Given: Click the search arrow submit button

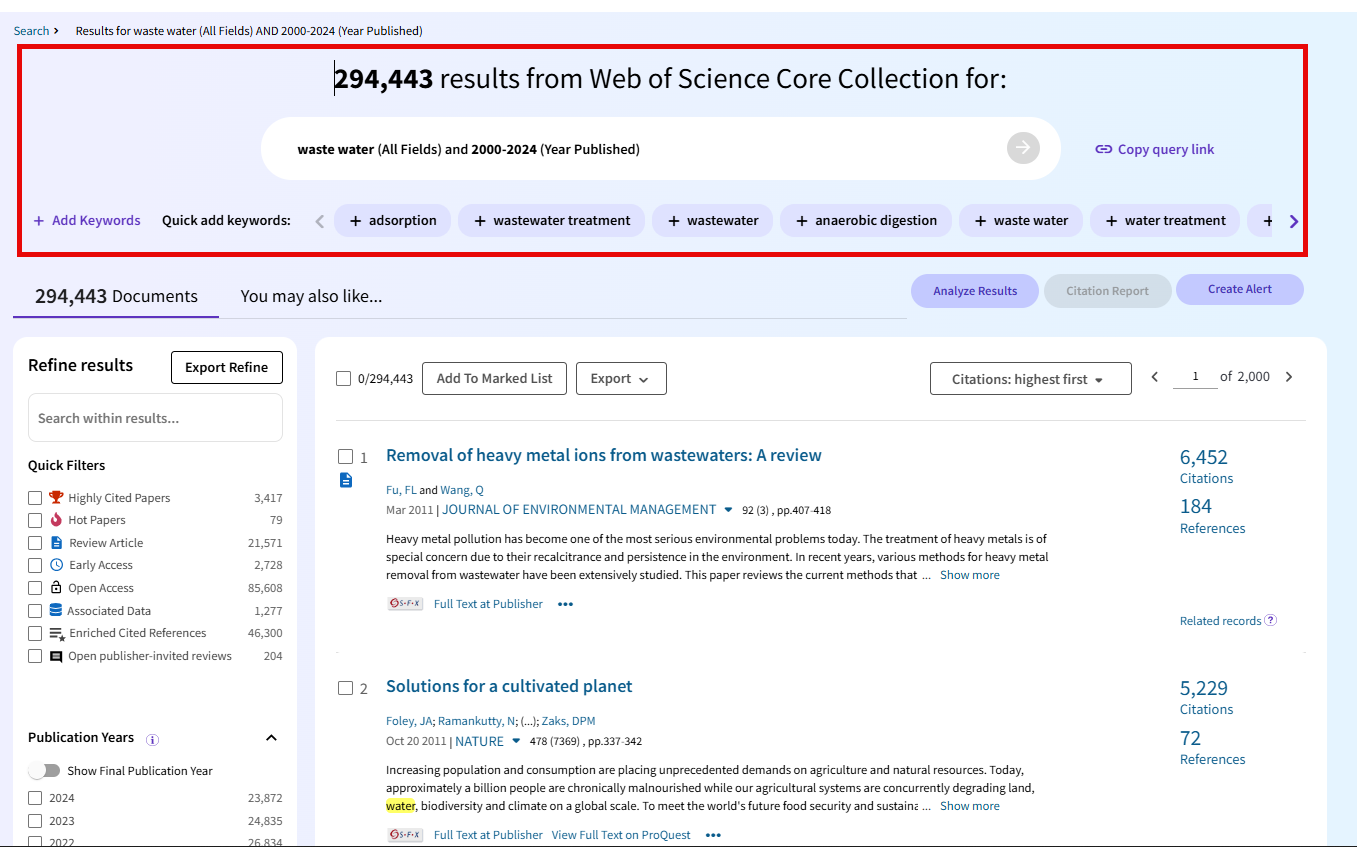Looking at the screenshot, I should coord(1023,149).
